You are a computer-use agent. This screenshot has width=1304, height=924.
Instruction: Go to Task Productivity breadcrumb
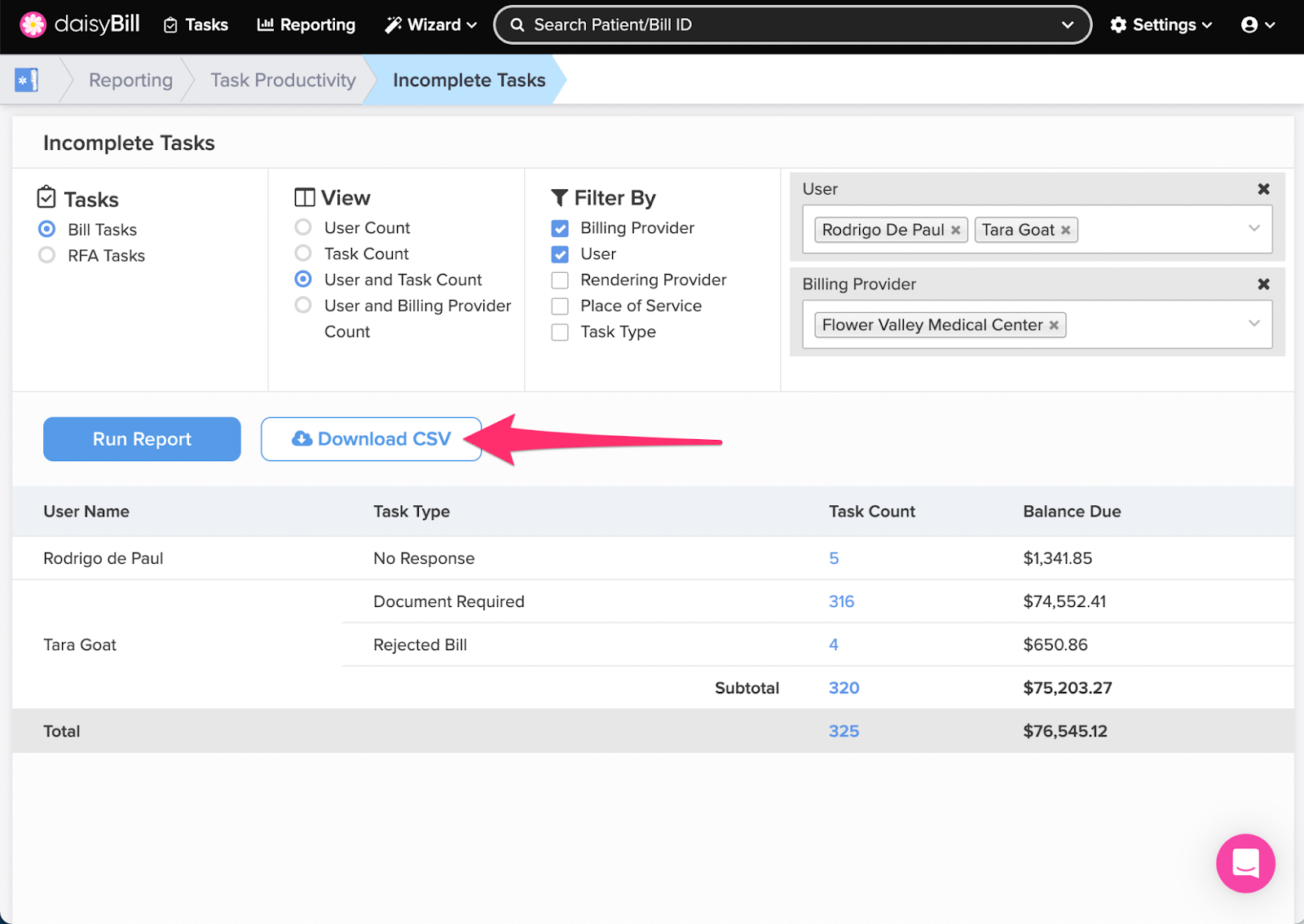[283, 80]
